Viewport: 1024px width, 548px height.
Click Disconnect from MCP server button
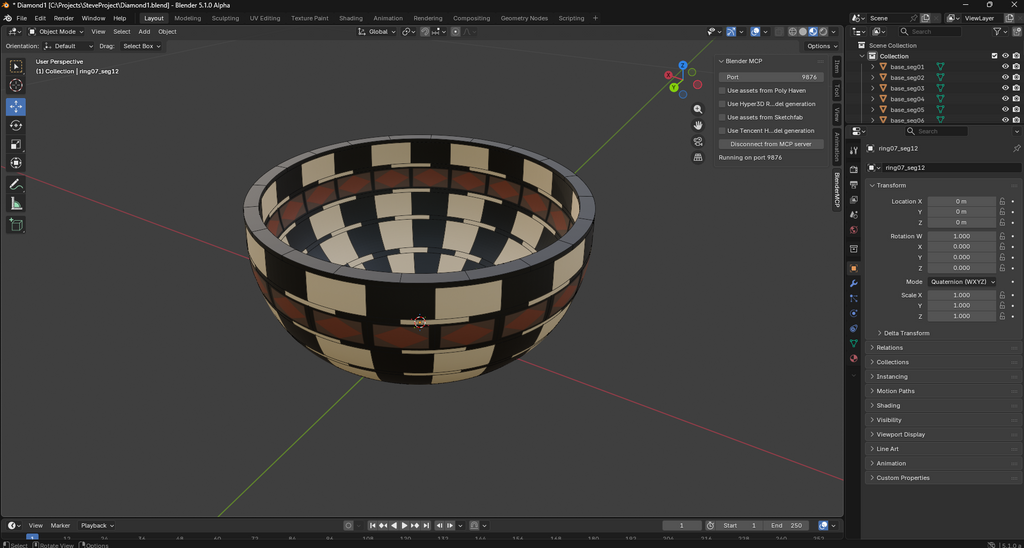[x=771, y=144]
